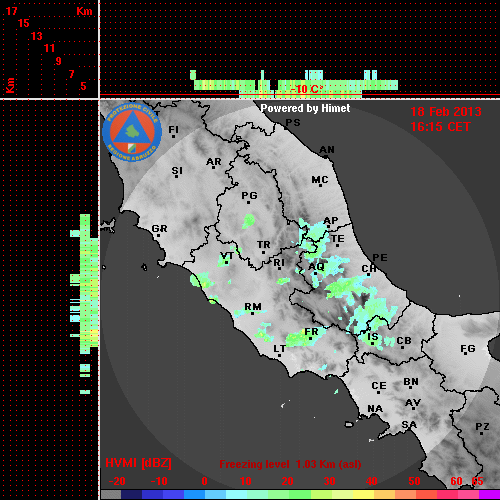Click the 'HVMI [dBZ]' legend title

click(138, 463)
